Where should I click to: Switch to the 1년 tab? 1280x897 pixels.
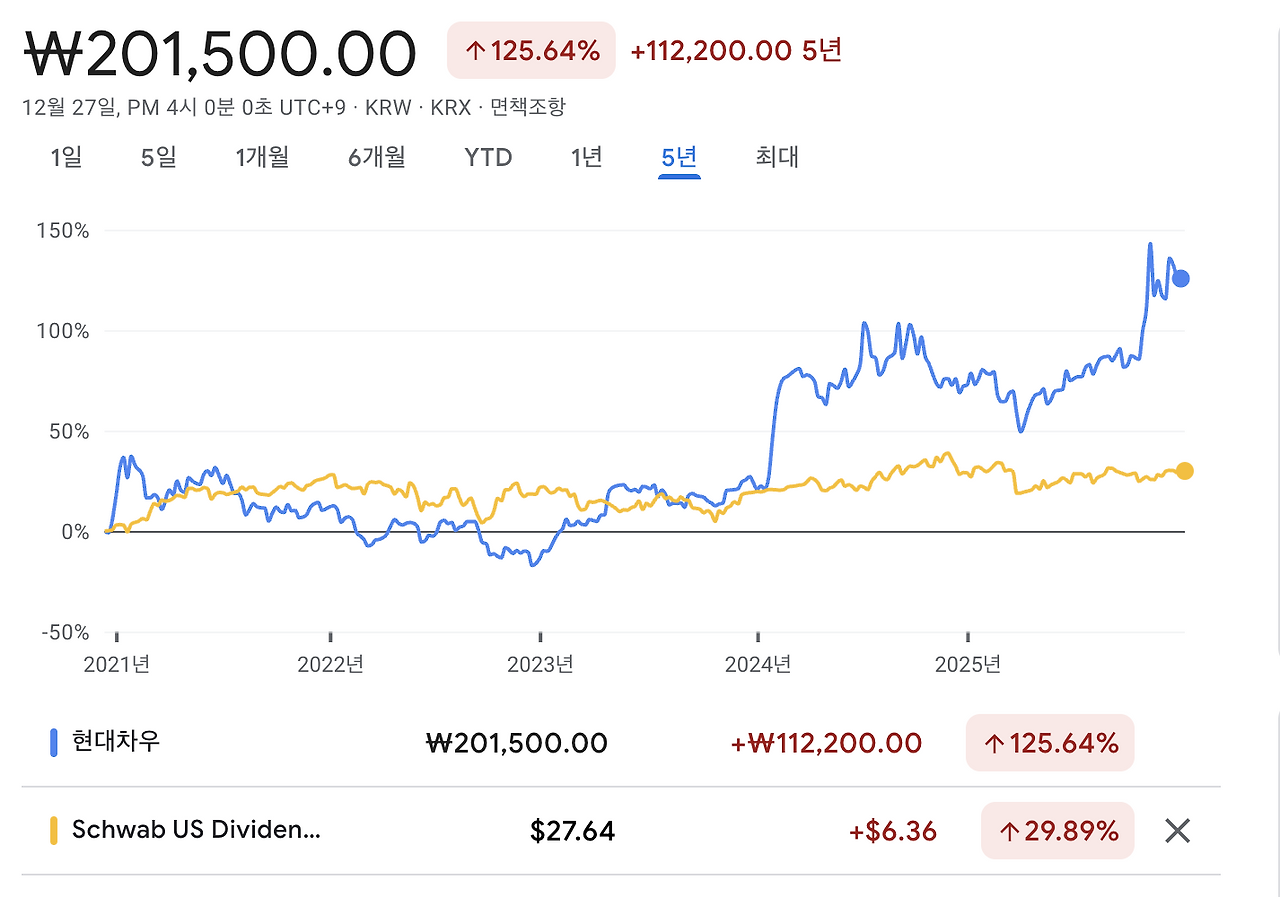click(x=585, y=157)
